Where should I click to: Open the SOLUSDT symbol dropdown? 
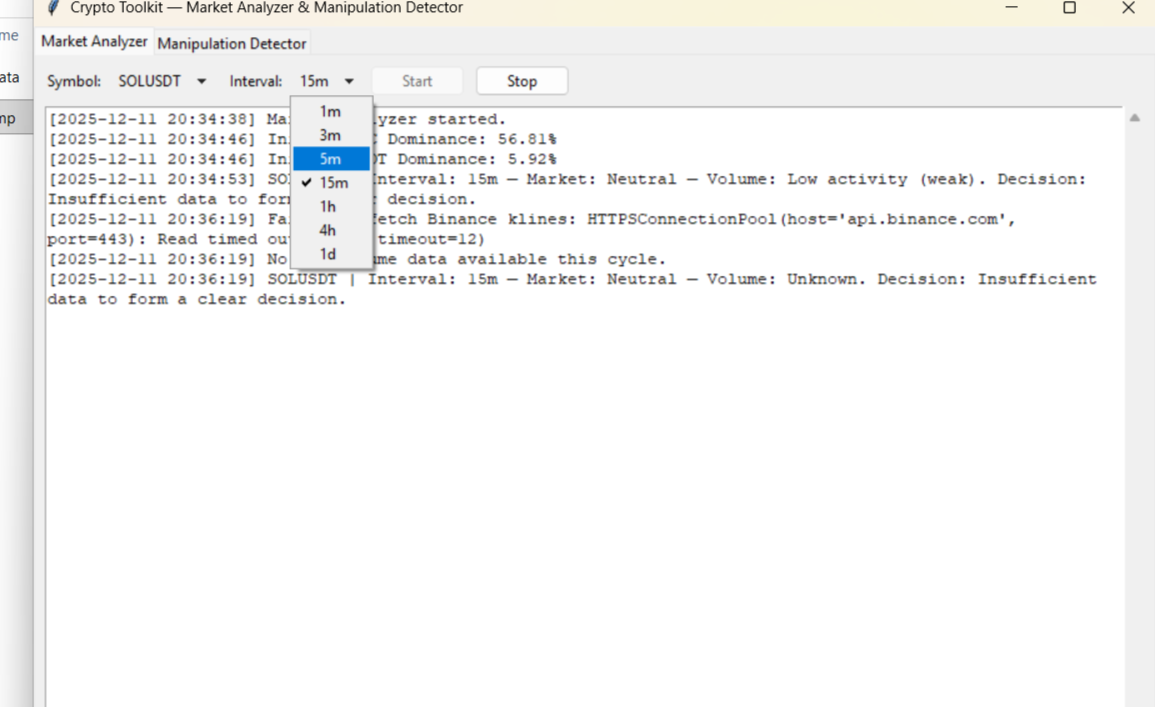[163, 81]
